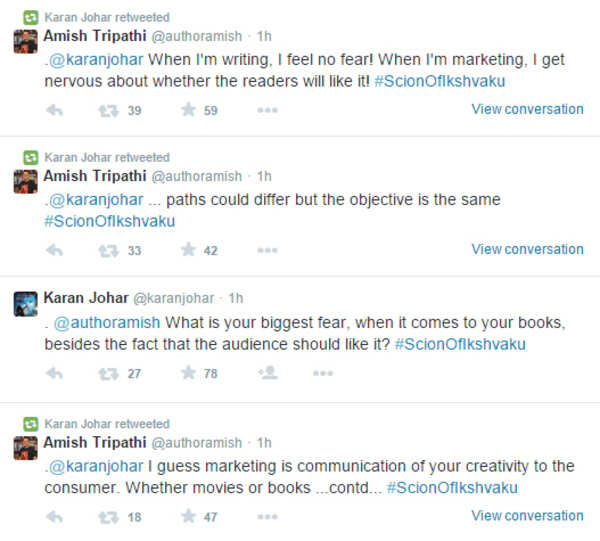The width and height of the screenshot is (600, 541).
Task: Favorite the tweet with 59 favorites
Action: click(x=188, y=110)
